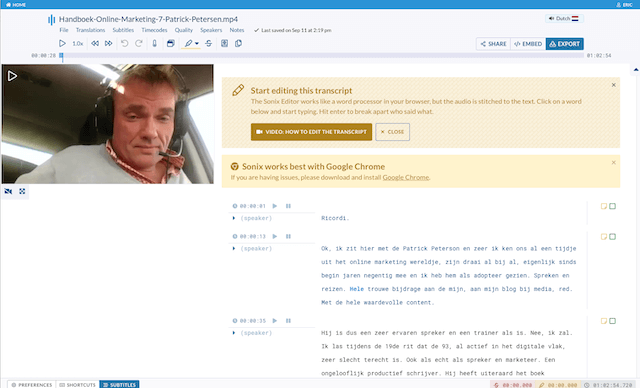Toggle the checkbox on the 00:00:01 segment
The image size is (640, 388).
[x=613, y=206]
